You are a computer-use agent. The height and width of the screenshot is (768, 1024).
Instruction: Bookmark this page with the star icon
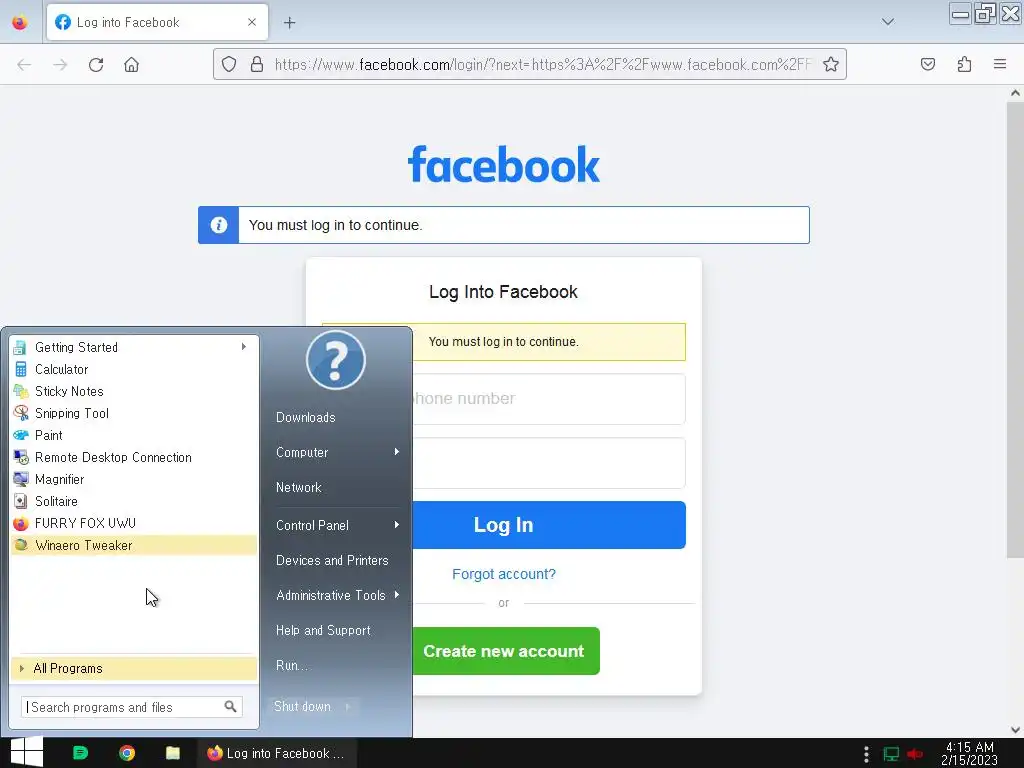click(x=831, y=64)
